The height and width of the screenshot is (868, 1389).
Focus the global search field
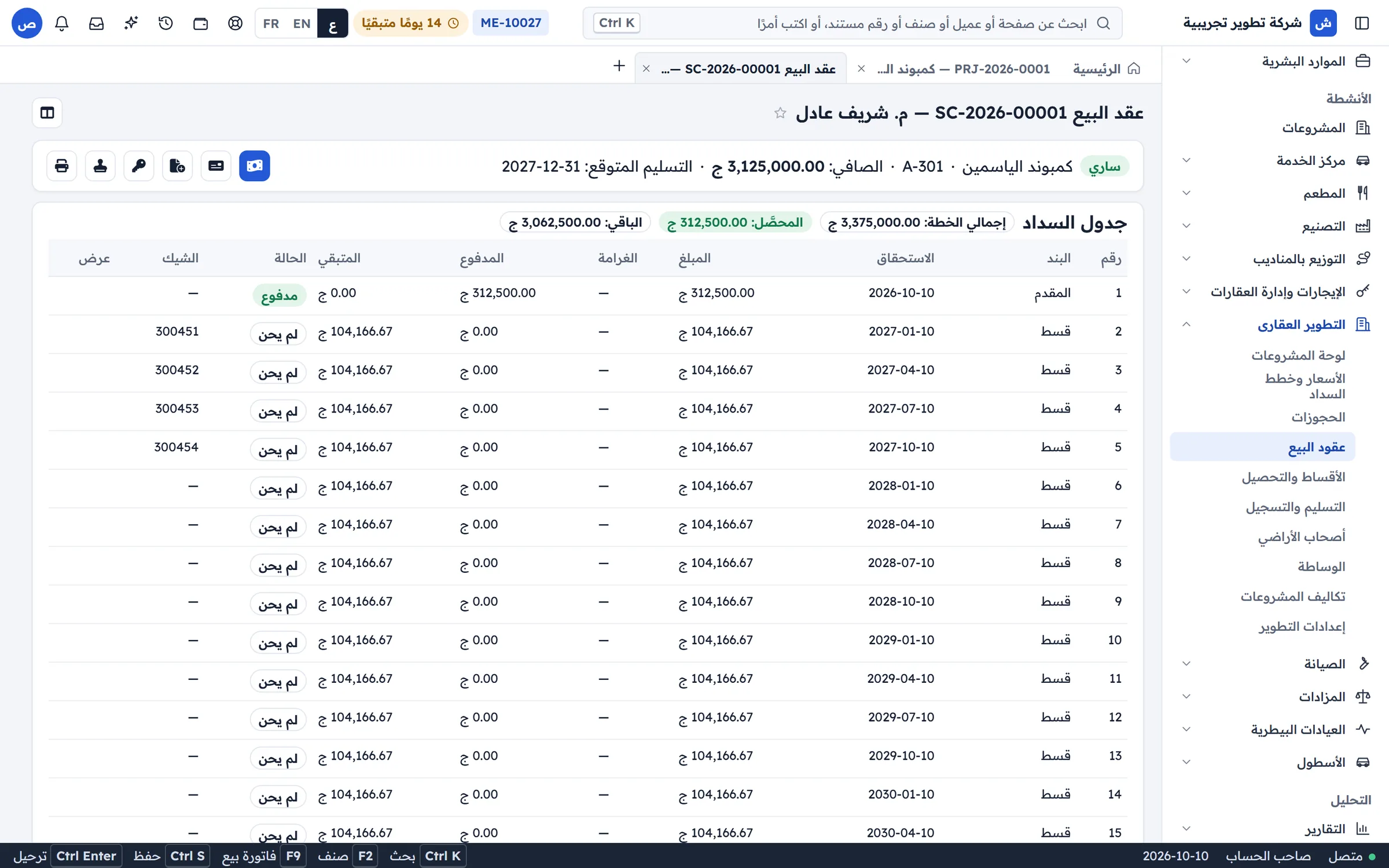(x=852, y=23)
